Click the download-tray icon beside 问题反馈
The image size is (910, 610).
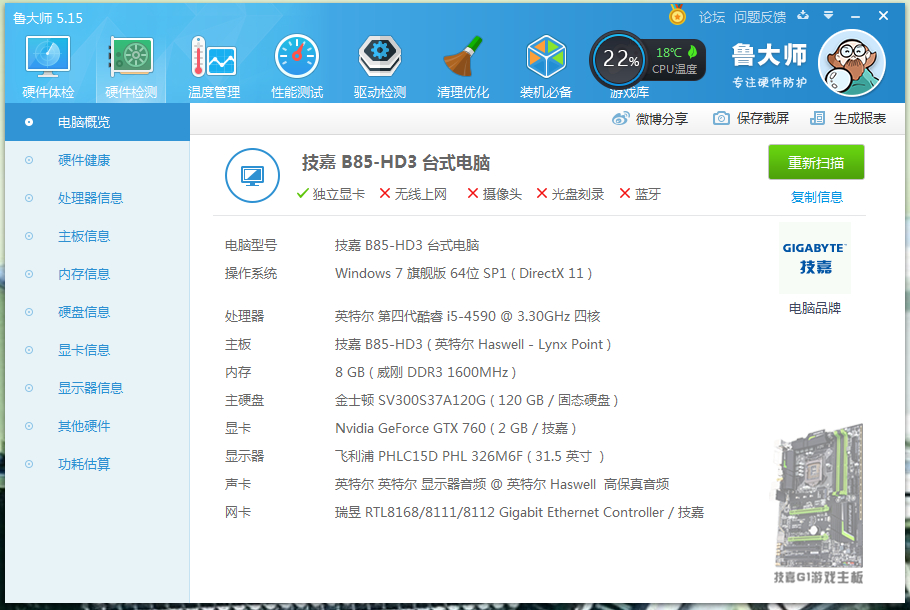click(x=803, y=16)
